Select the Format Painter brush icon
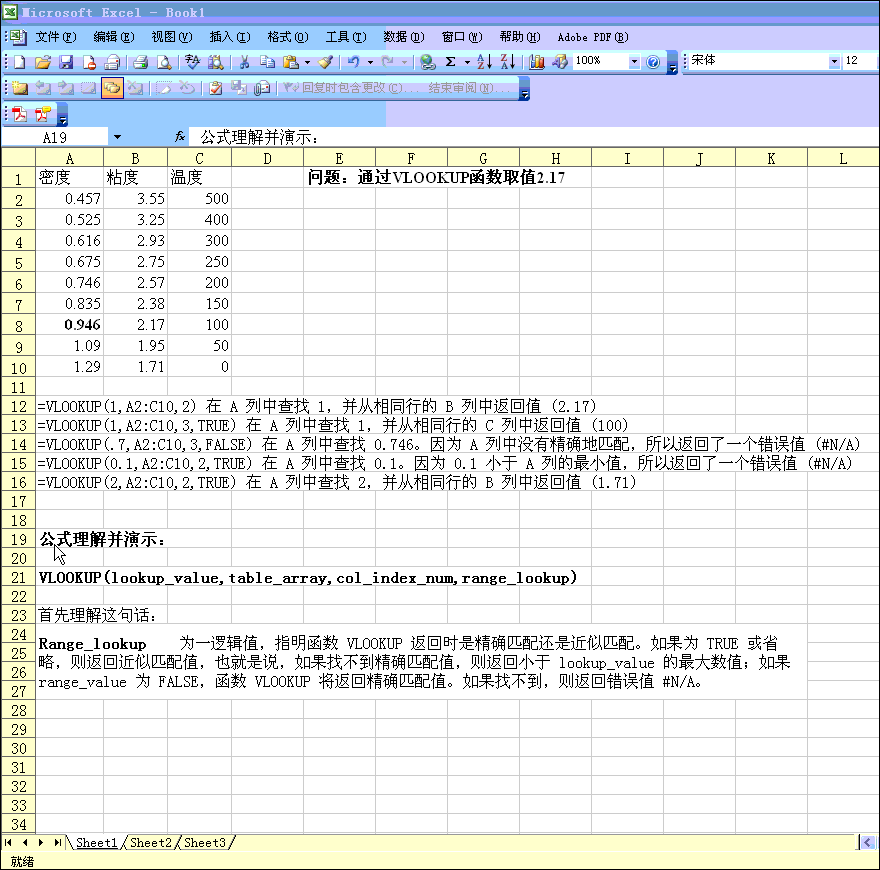The image size is (880, 870). [325, 62]
